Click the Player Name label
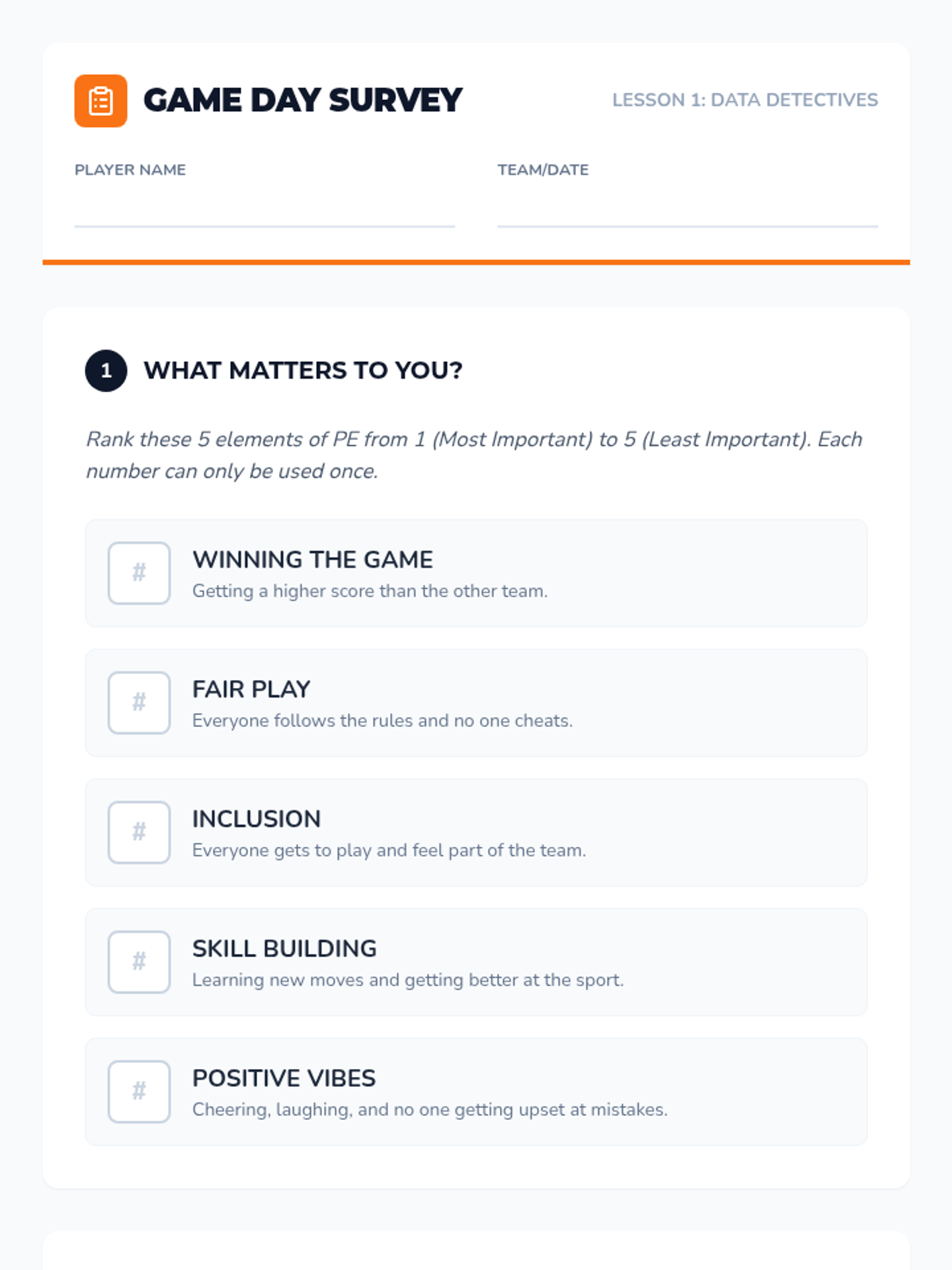The width and height of the screenshot is (952, 1270). pyautogui.click(x=130, y=170)
